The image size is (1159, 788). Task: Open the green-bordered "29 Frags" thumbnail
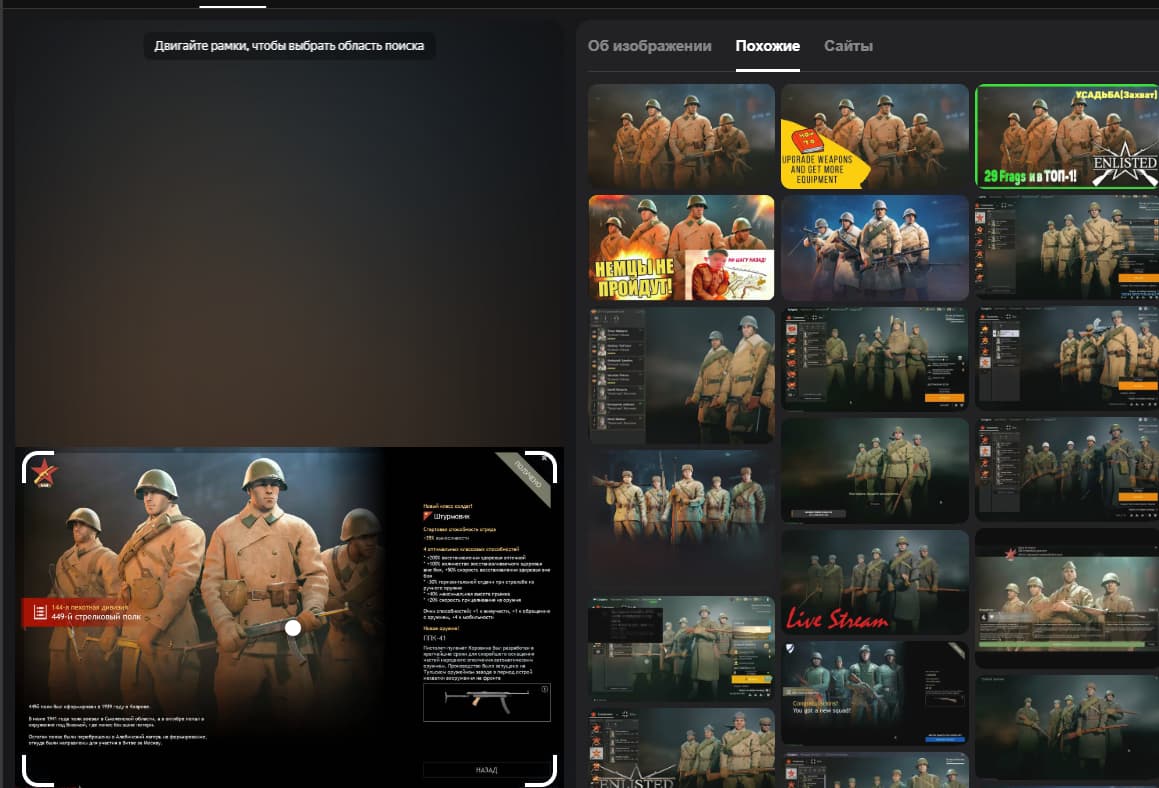coord(1066,136)
